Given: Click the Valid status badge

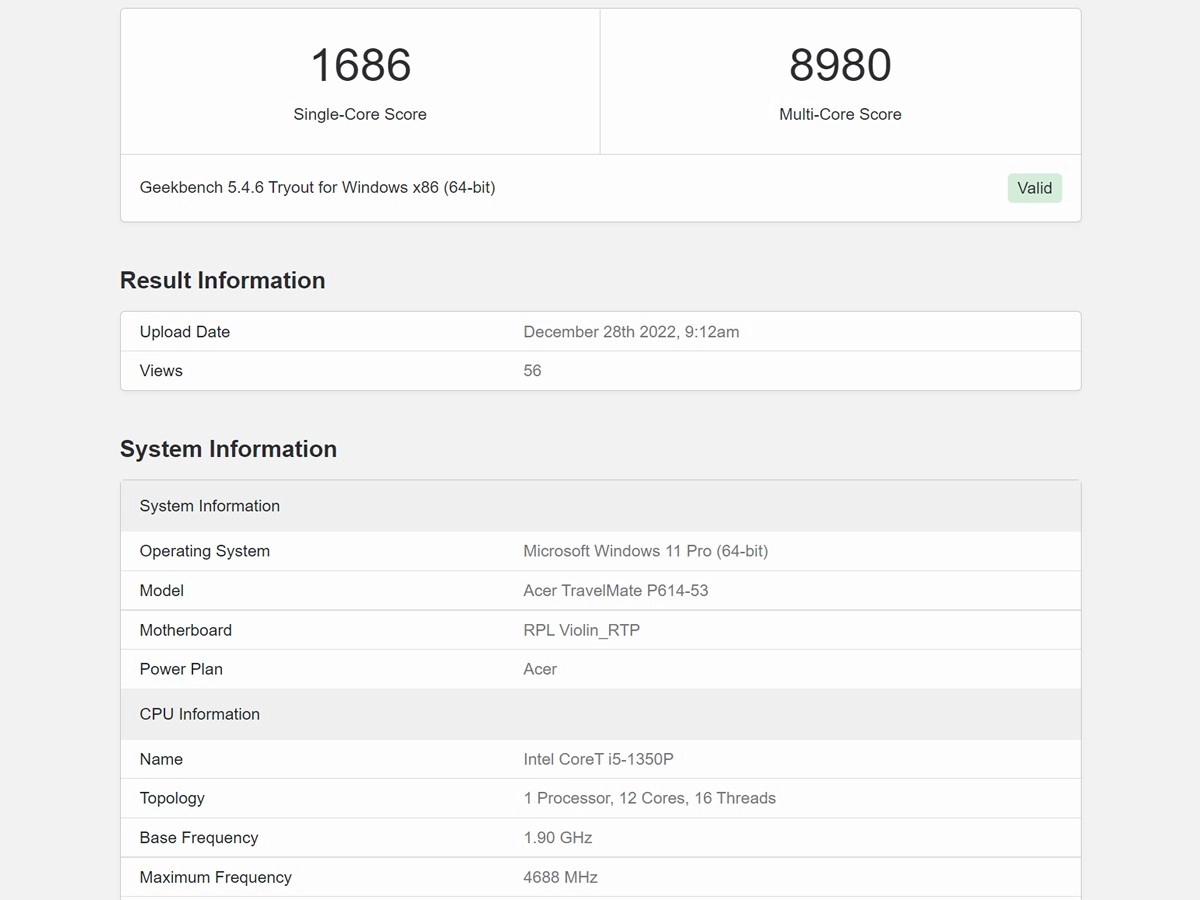Looking at the screenshot, I should point(1034,188).
